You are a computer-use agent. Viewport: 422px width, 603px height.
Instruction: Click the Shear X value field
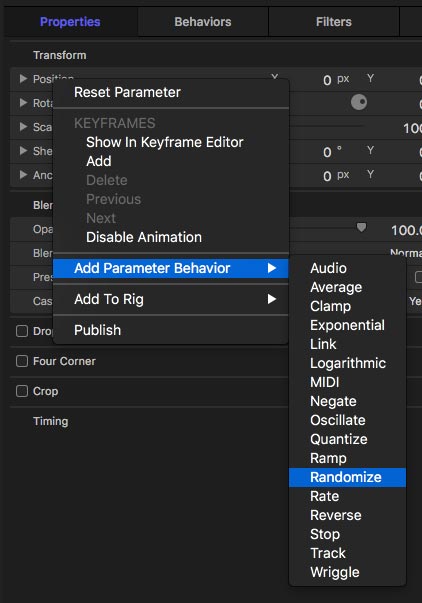327,152
